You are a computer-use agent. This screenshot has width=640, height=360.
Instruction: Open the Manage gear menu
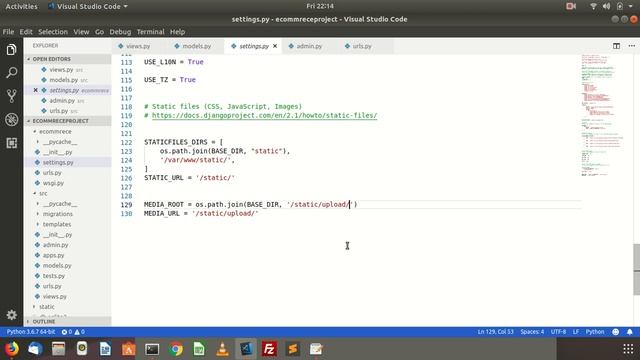[11, 315]
